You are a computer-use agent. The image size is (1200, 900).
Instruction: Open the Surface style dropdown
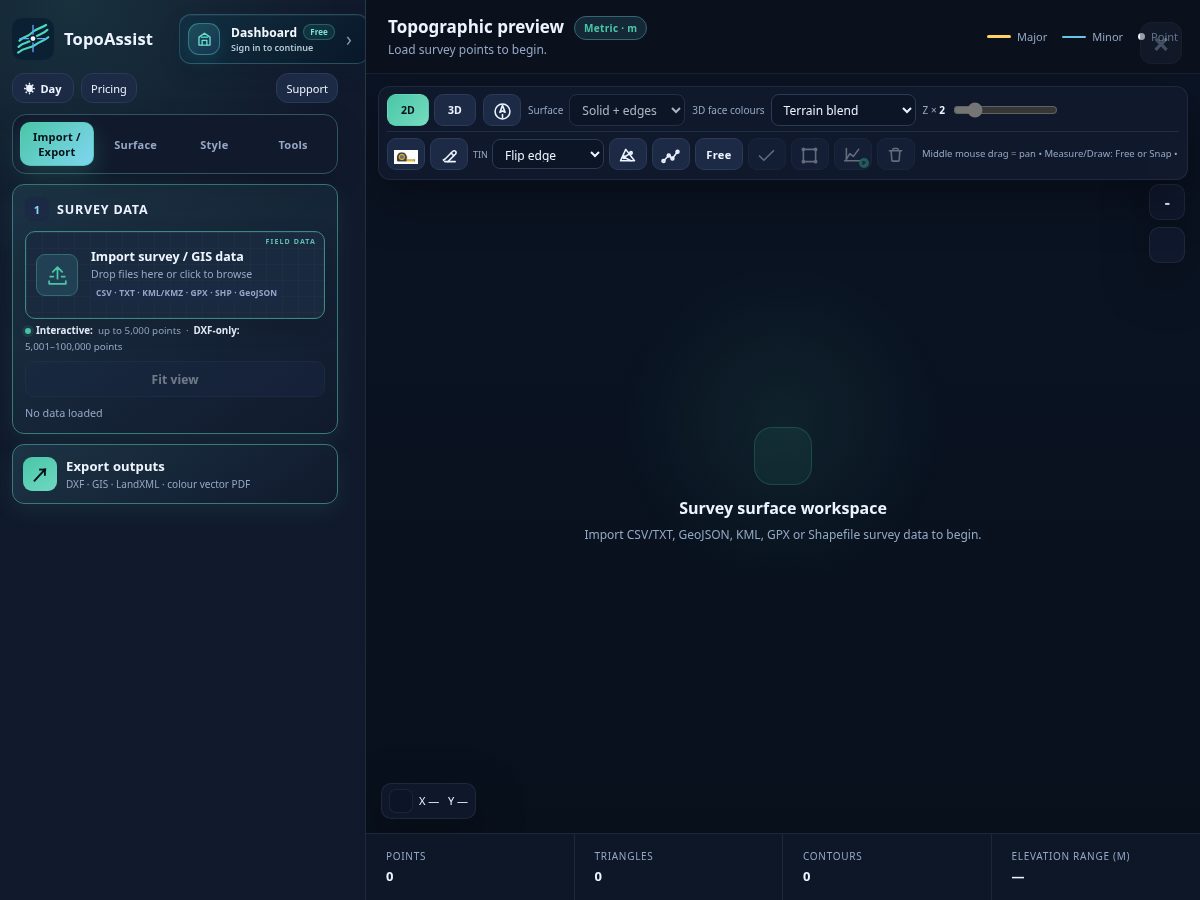tap(627, 110)
